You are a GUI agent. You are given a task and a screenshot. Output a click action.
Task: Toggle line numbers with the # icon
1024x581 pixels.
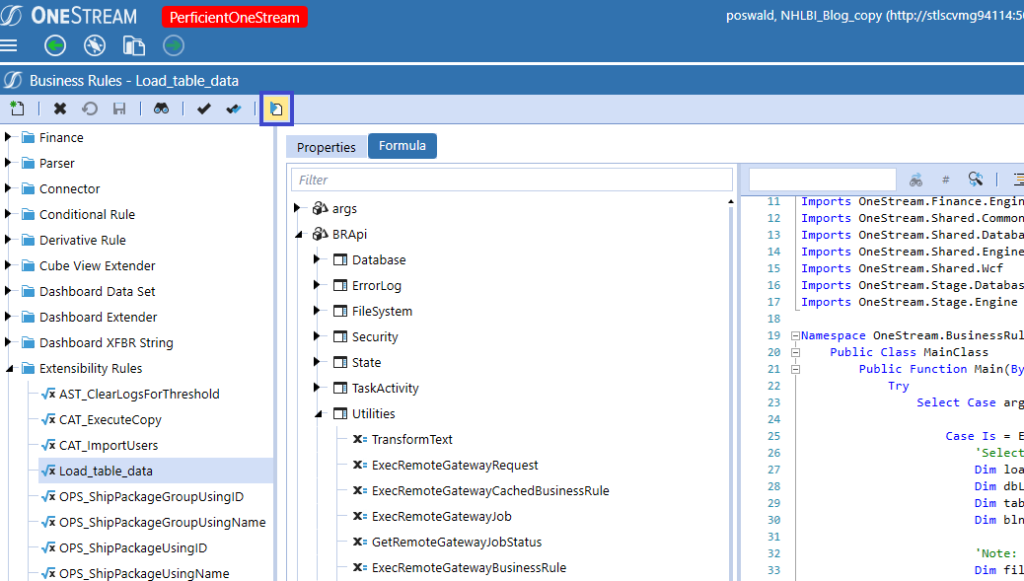(x=945, y=178)
